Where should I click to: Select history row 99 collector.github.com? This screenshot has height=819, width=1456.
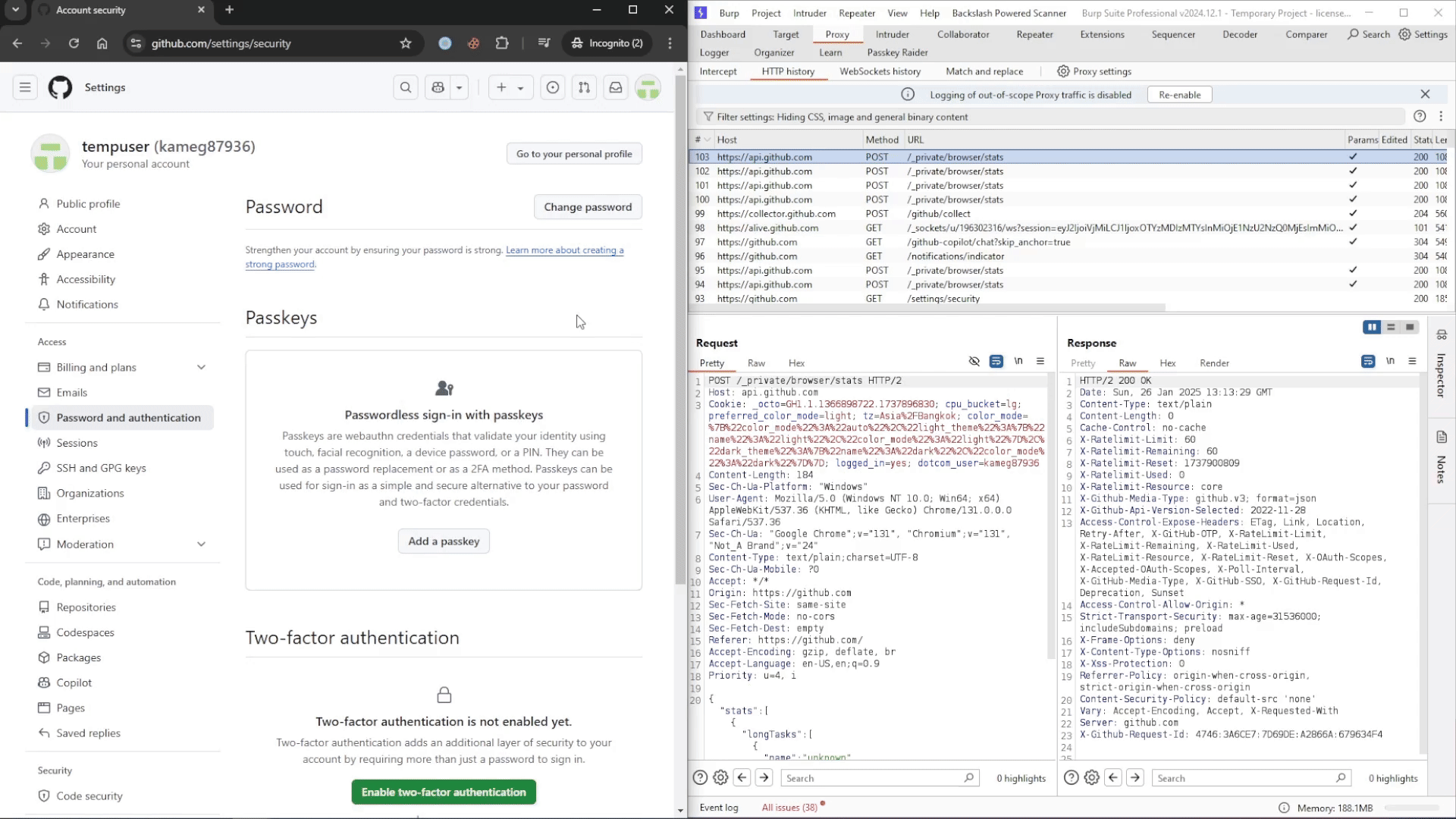(x=1068, y=214)
